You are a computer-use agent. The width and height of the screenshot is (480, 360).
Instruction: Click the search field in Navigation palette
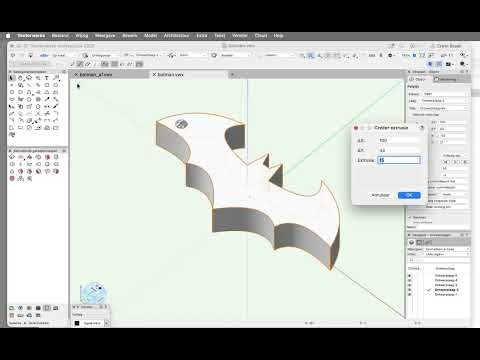(x=439, y=260)
